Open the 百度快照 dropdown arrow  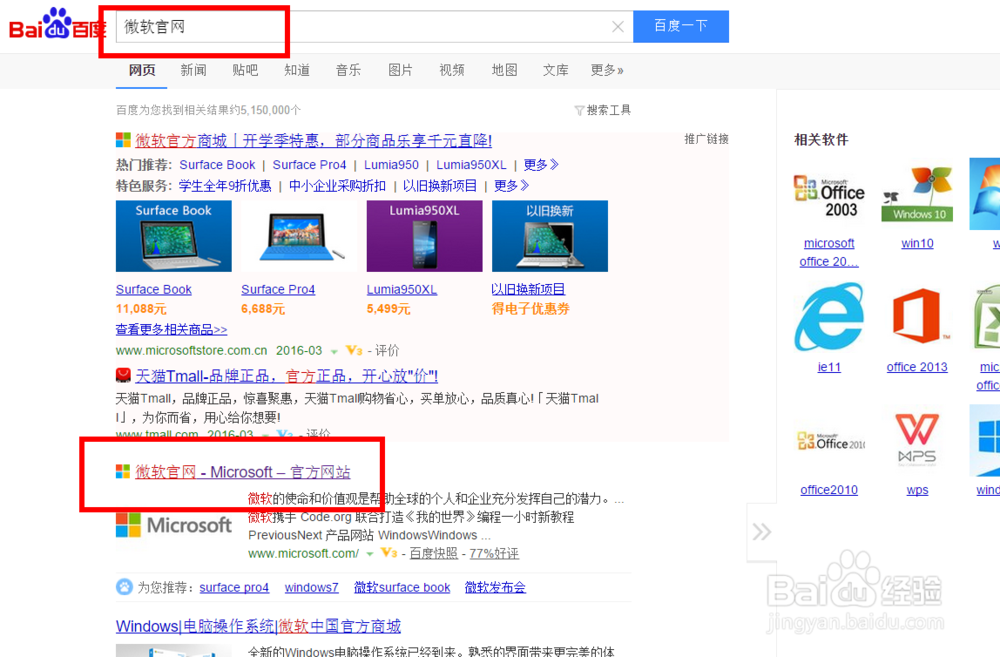coord(372,553)
